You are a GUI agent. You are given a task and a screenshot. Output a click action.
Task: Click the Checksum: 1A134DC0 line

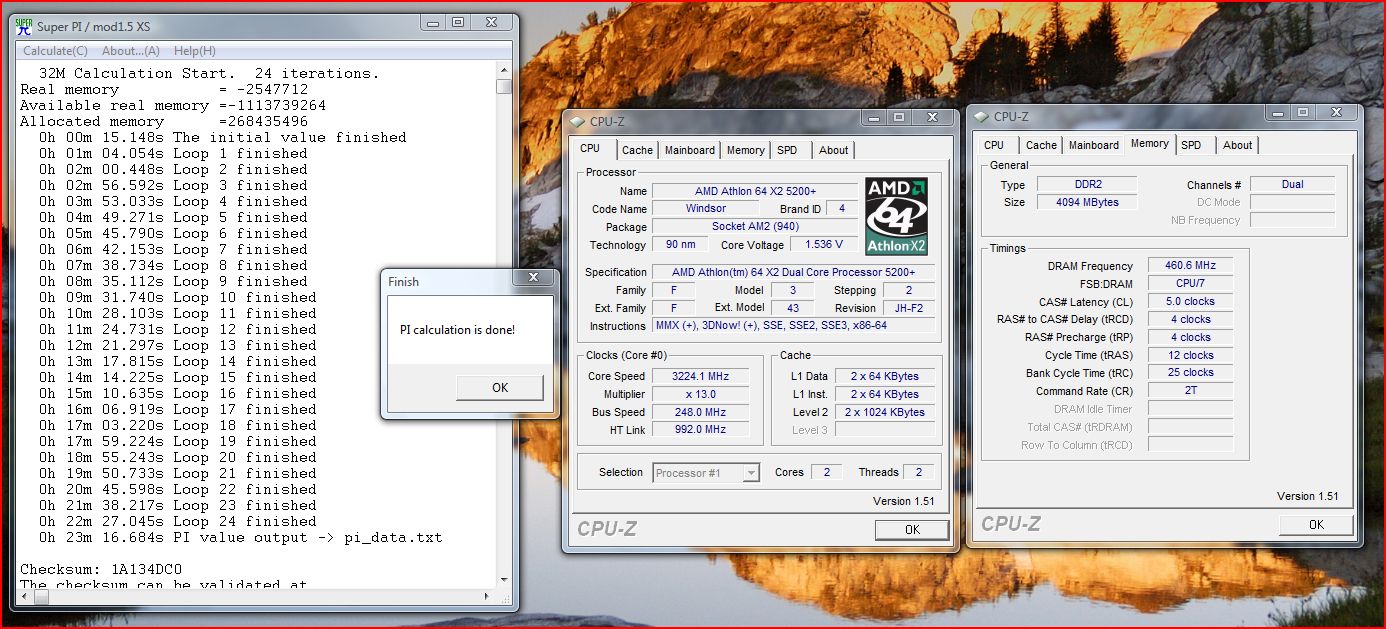[x=100, y=569]
